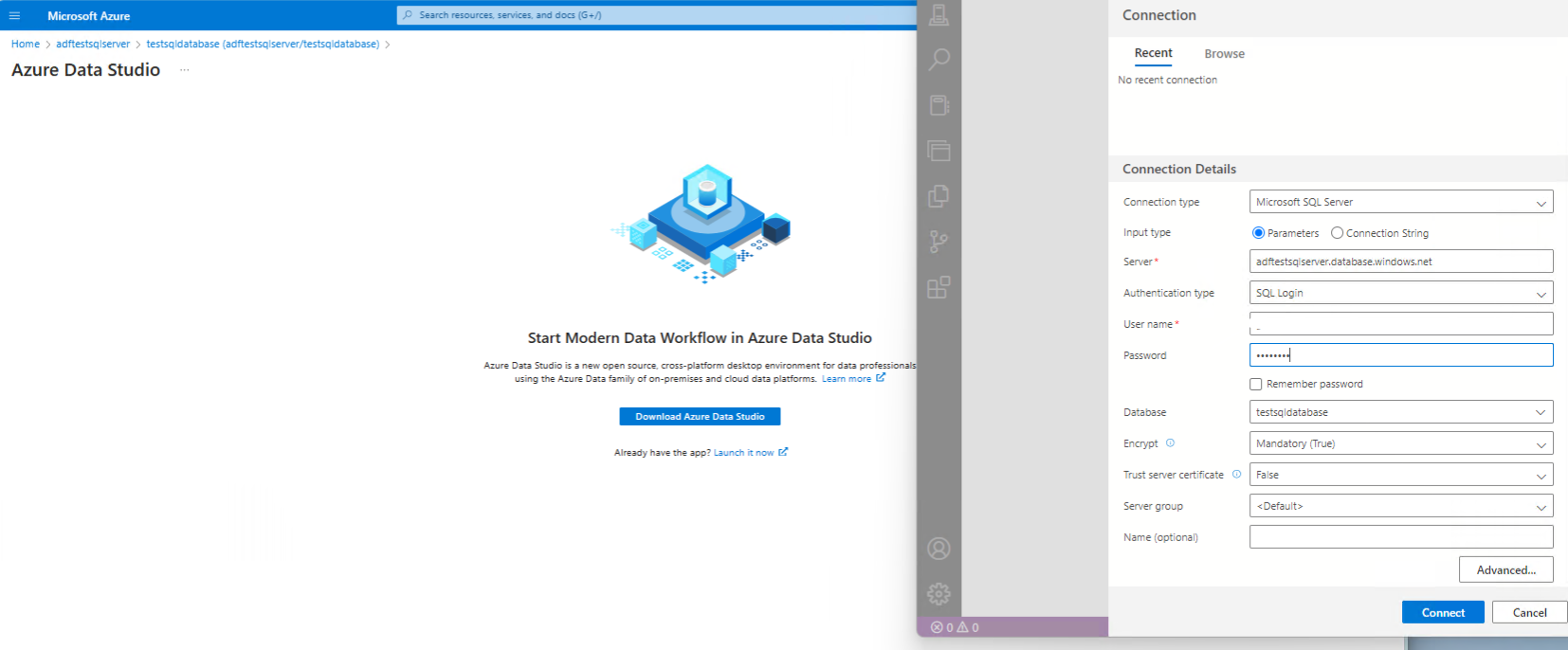The width and height of the screenshot is (1568, 650).
Task: Click the errors and warnings status indicator
Action: click(x=955, y=627)
